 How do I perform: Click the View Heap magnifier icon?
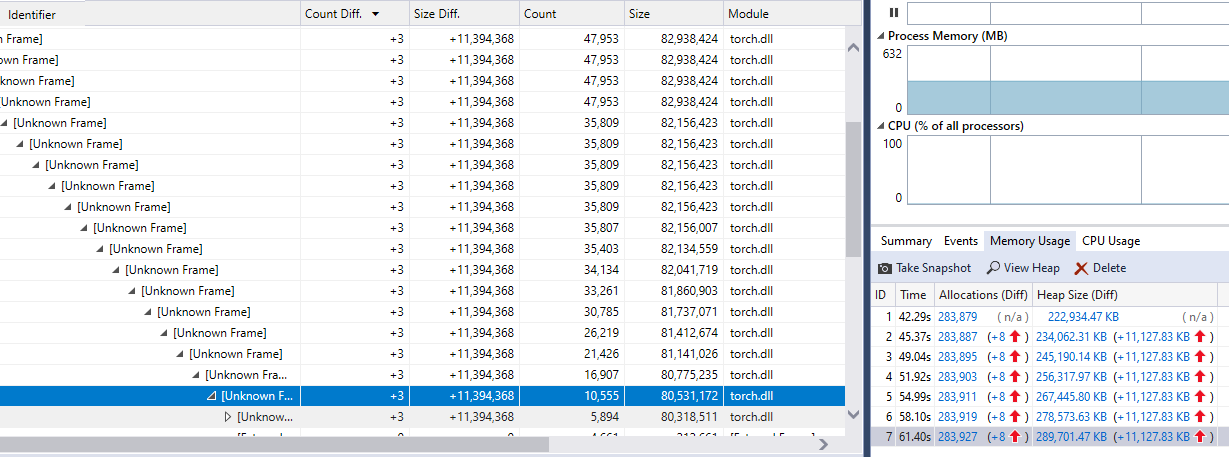tap(993, 268)
